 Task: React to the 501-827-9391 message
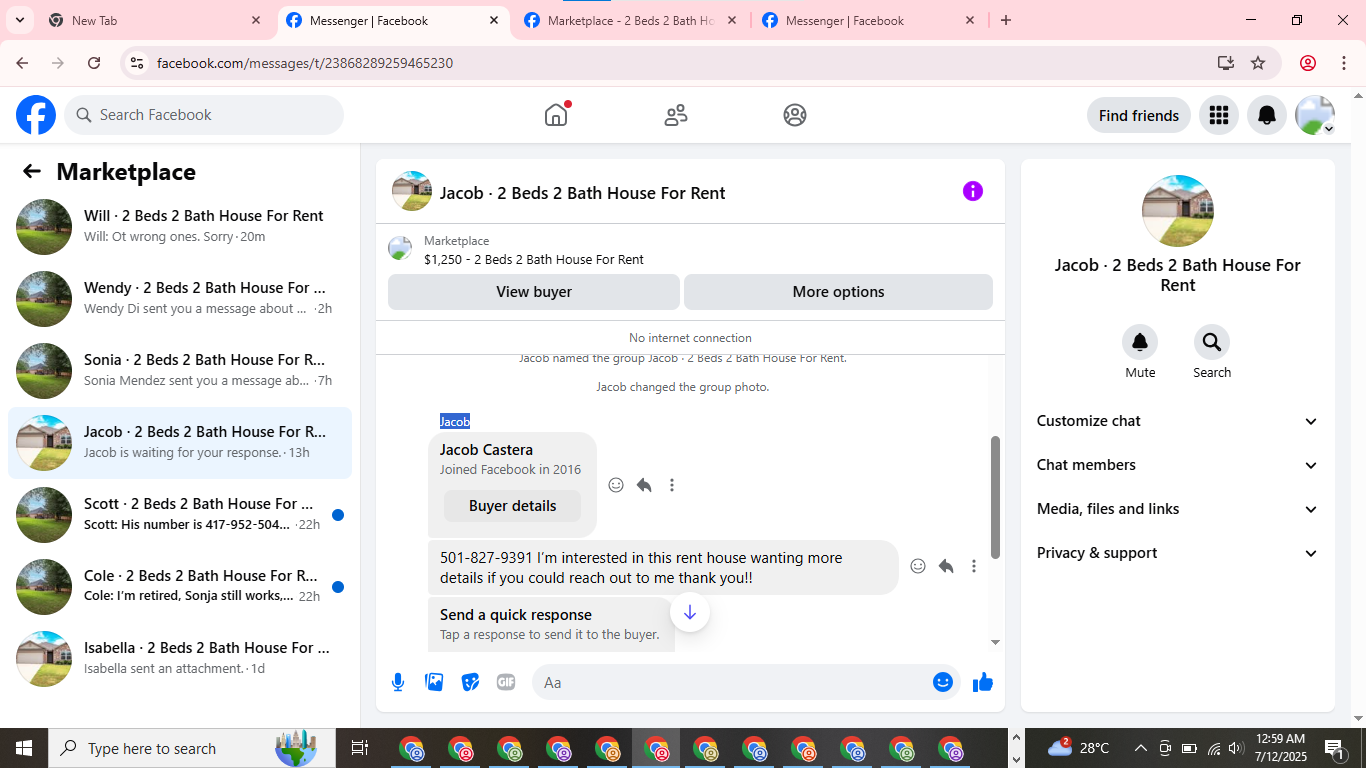pos(918,566)
